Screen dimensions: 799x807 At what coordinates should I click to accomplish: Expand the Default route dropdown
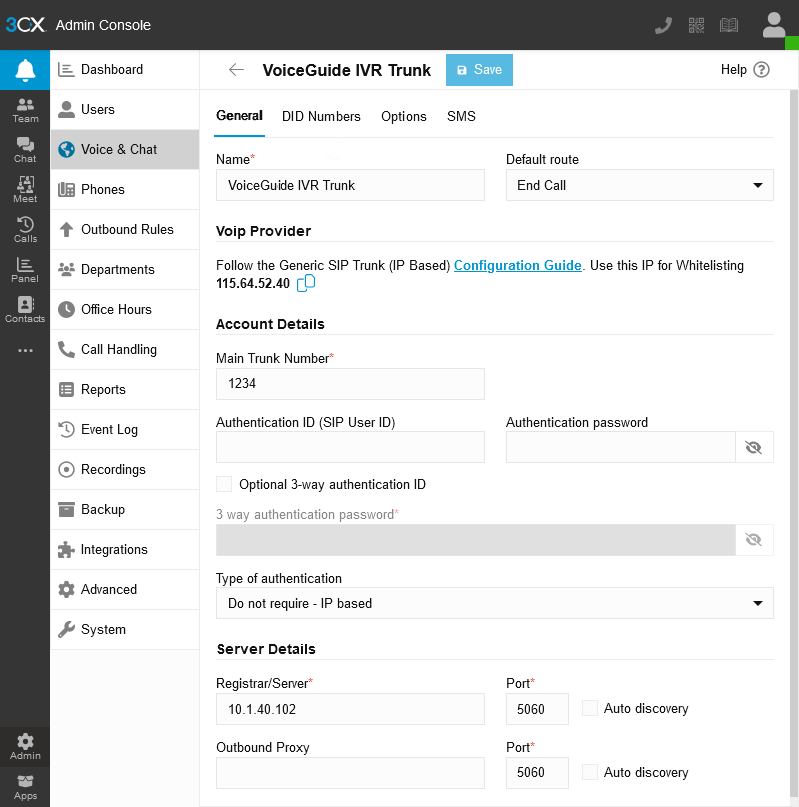pos(639,185)
